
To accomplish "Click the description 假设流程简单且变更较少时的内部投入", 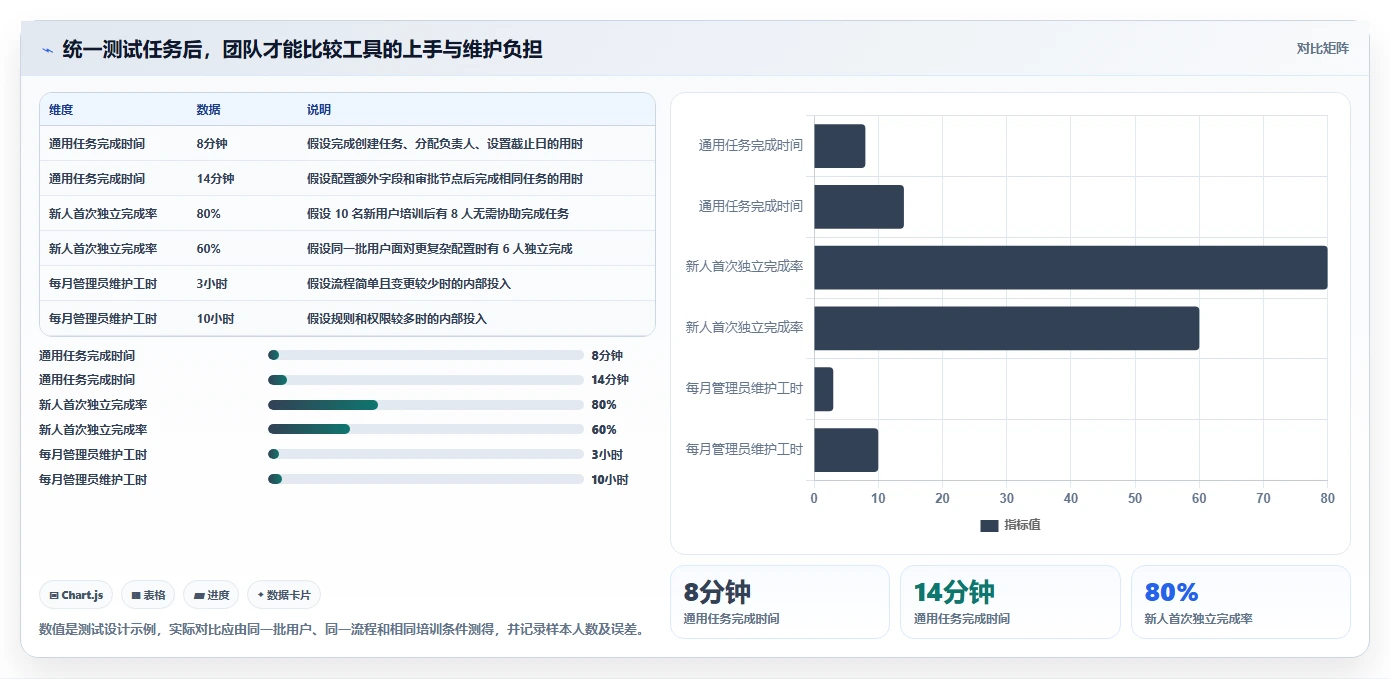I will pyautogui.click(x=409, y=284).
